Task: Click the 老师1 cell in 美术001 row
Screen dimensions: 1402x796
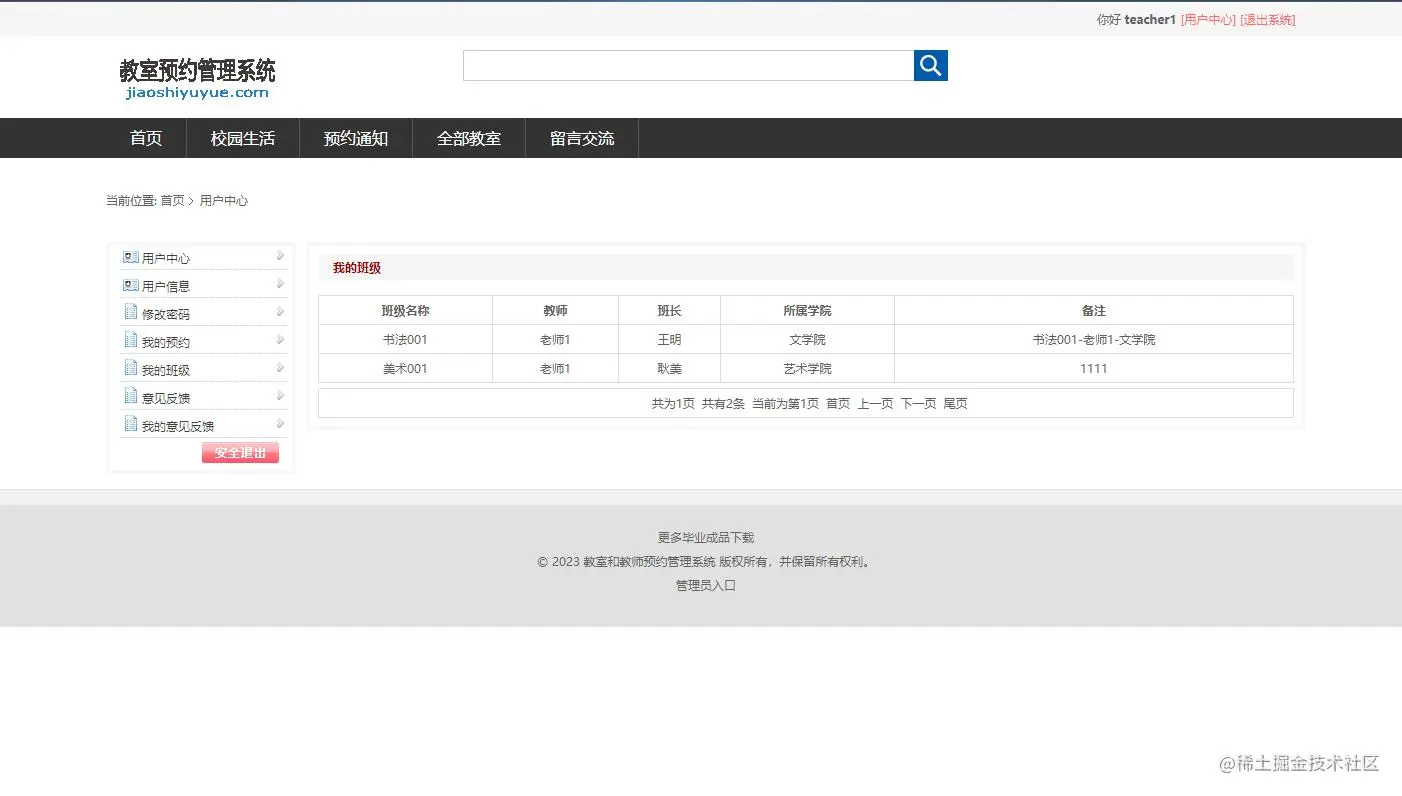Action: pyautogui.click(x=555, y=368)
